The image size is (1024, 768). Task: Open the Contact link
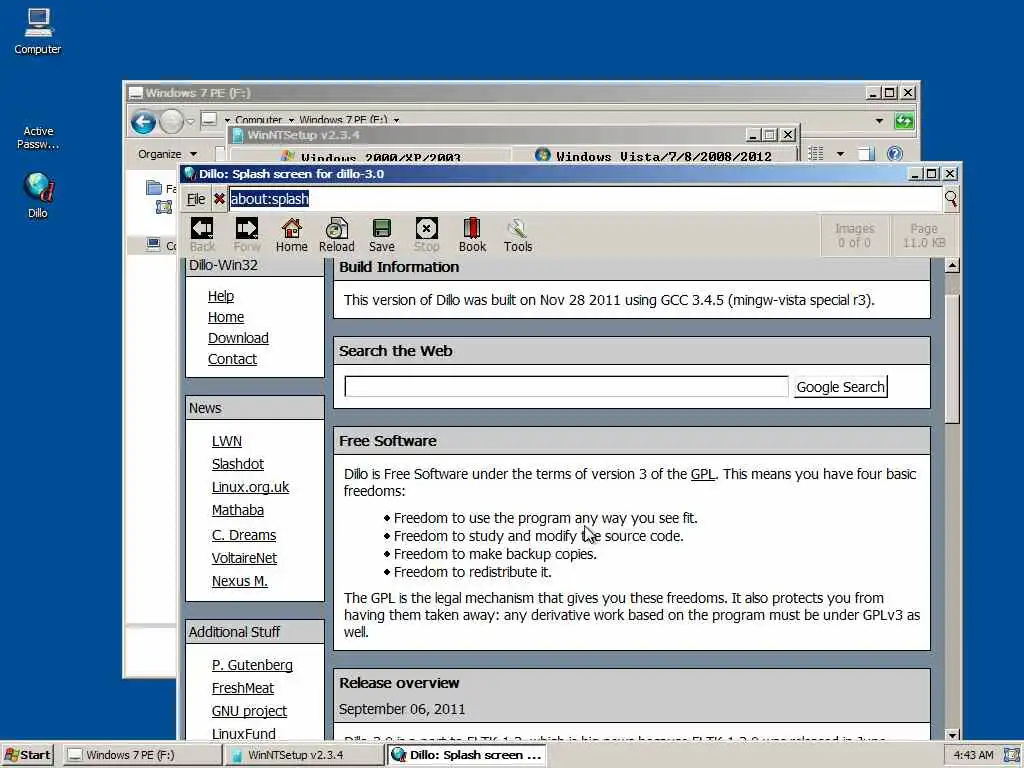tap(232, 359)
